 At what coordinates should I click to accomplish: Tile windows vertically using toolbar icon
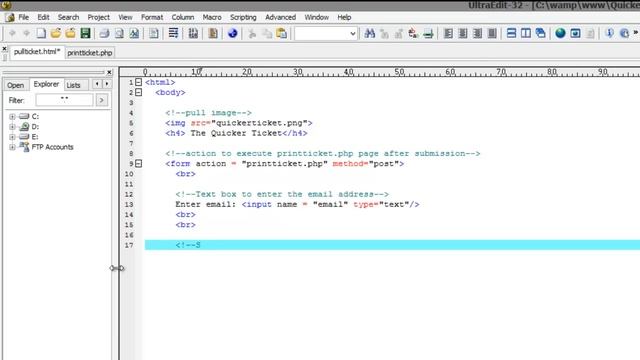coord(526,33)
